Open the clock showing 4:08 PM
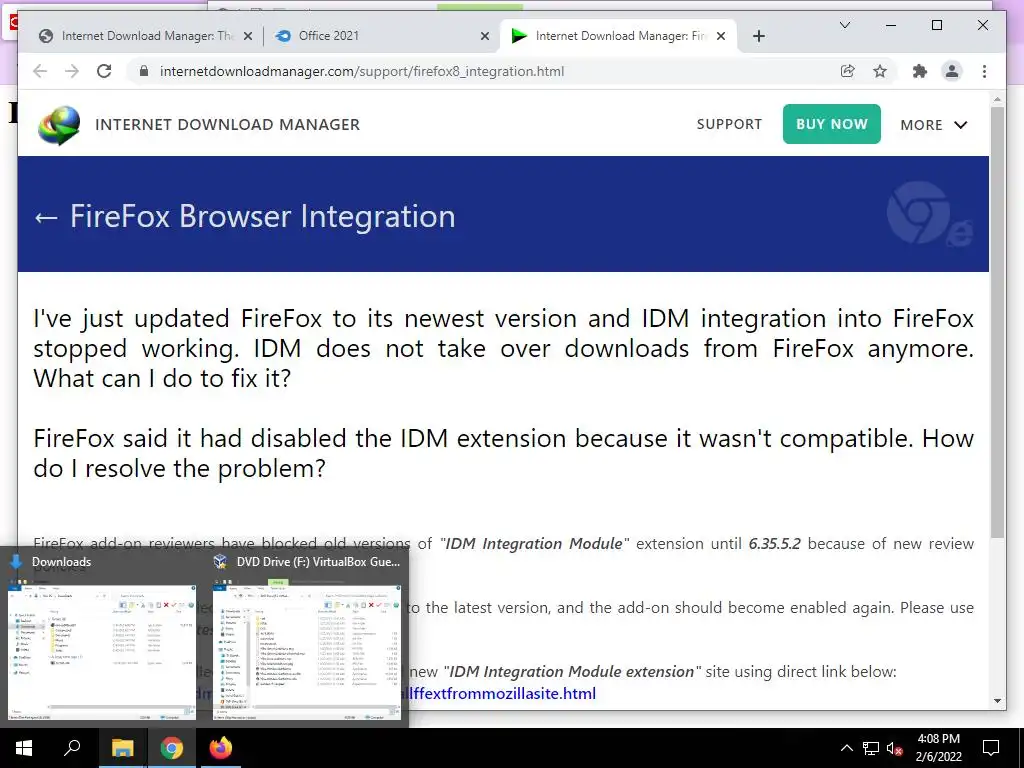The width and height of the screenshot is (1024, 768). point(938,748)
